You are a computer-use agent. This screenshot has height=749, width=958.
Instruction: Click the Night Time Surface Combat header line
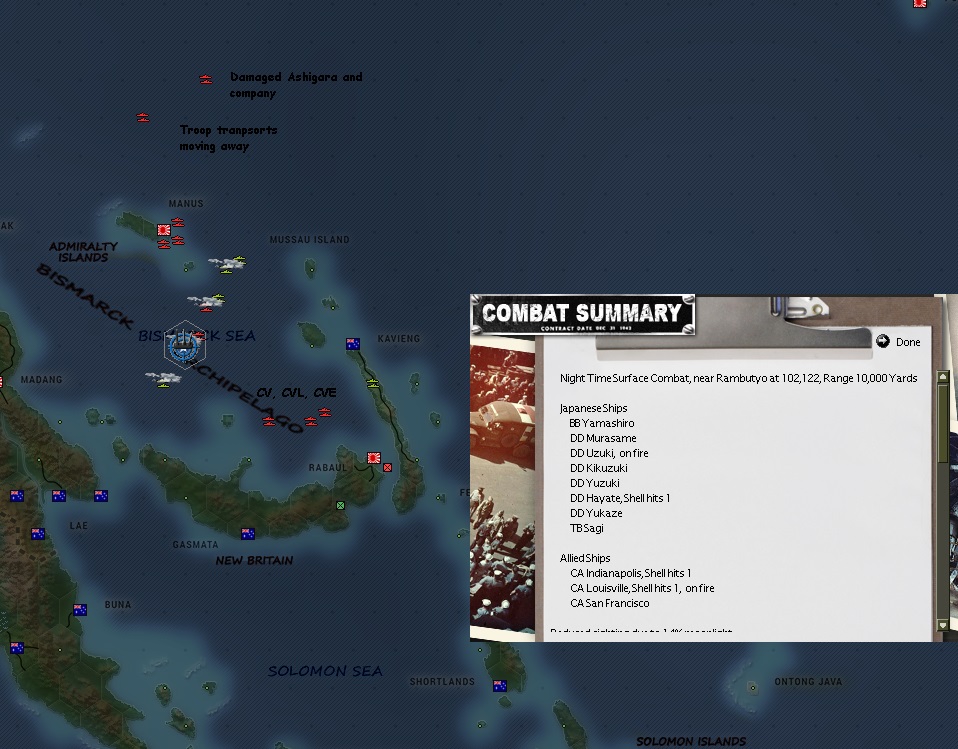pos(739,378)
